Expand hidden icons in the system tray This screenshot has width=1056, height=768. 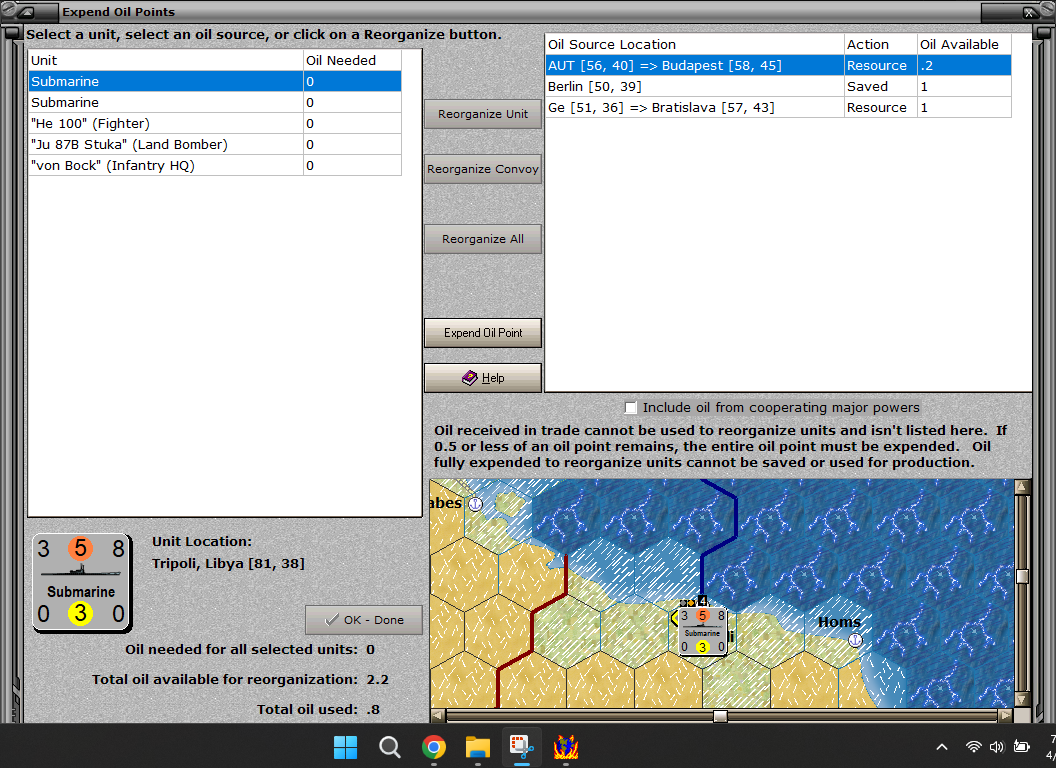941,747
